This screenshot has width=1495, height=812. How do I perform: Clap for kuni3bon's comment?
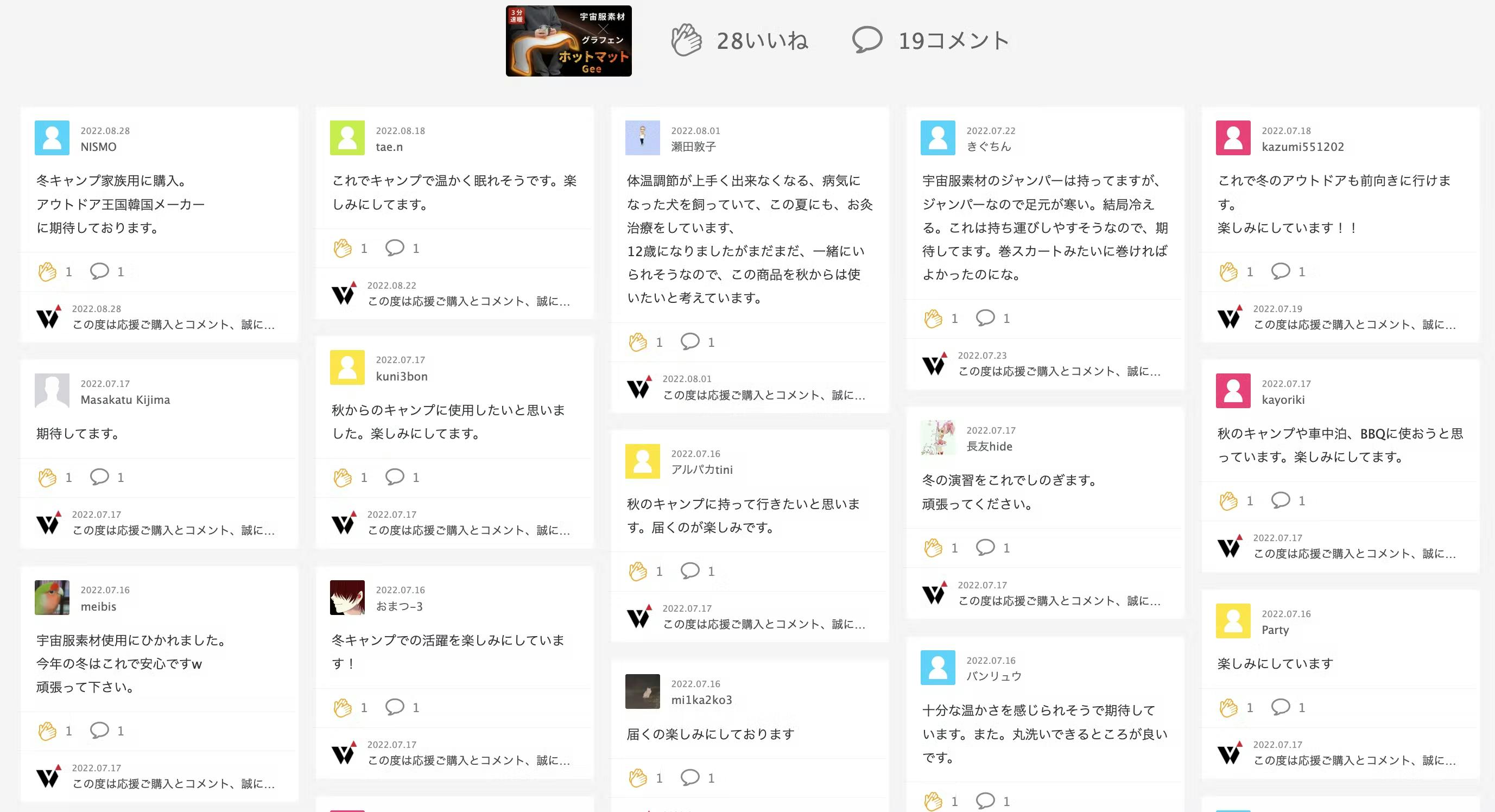point(343,477)
